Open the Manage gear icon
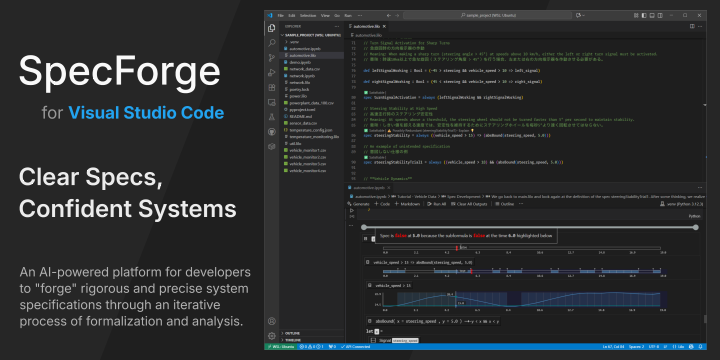The image size is (720, 360). point(271,336)
